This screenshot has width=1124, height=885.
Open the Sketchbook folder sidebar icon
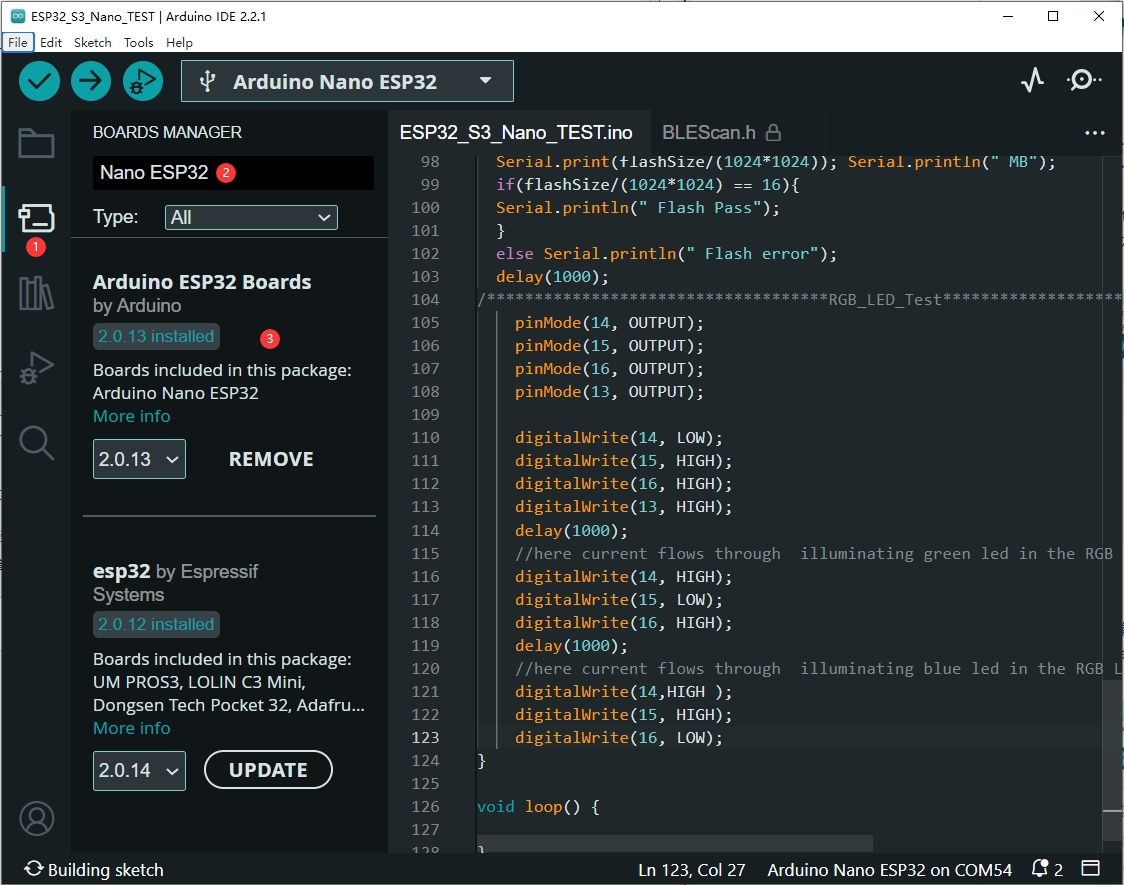(36, 144)
